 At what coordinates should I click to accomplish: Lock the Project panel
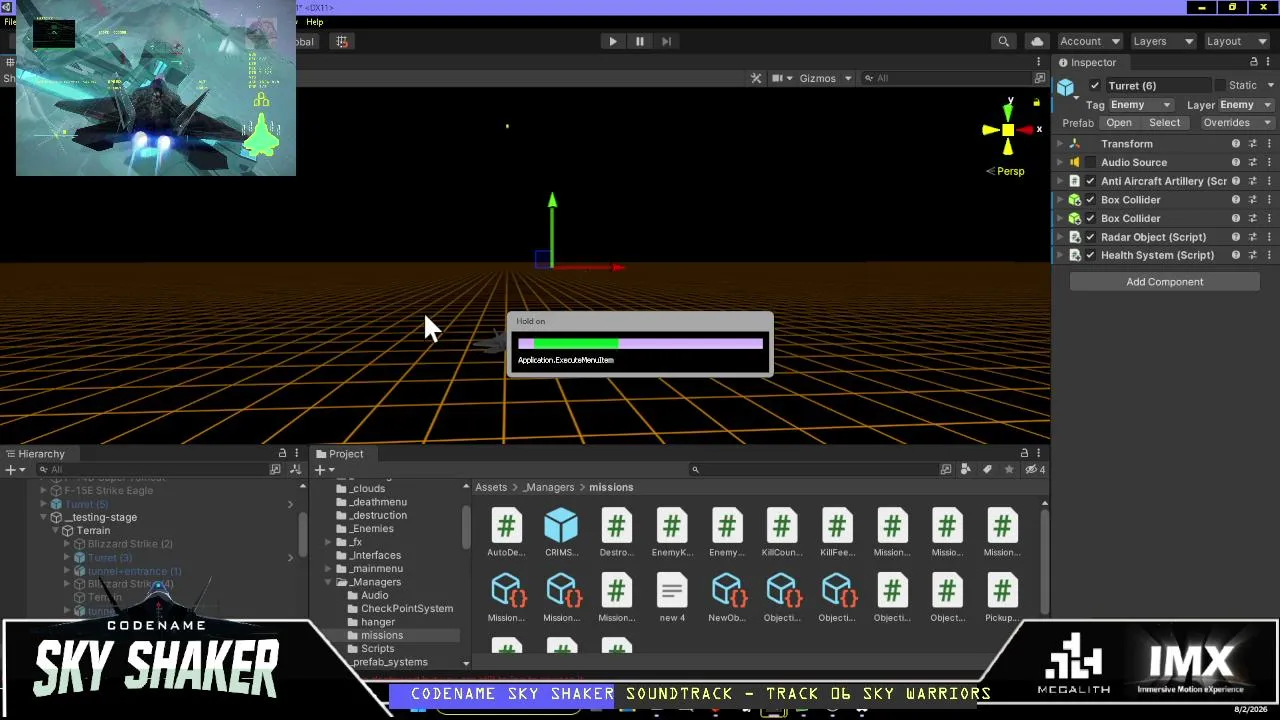click(1024, 454)
